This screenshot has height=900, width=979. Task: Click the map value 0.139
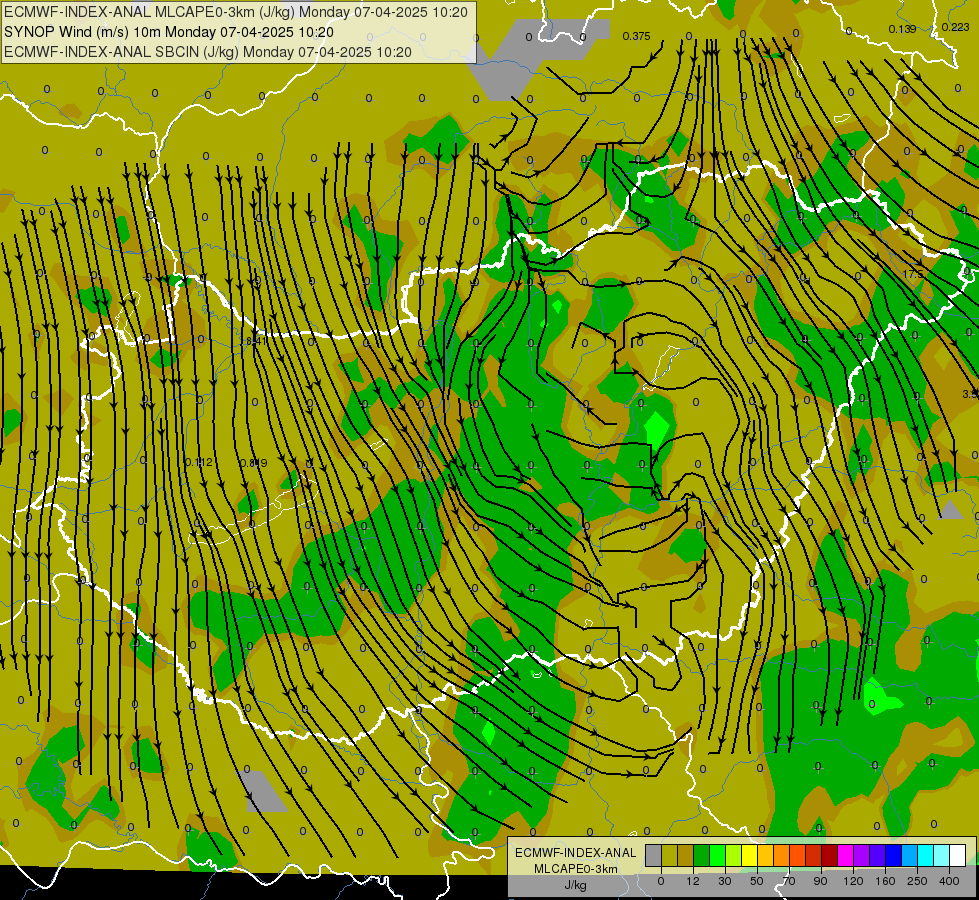coord(902,29)
